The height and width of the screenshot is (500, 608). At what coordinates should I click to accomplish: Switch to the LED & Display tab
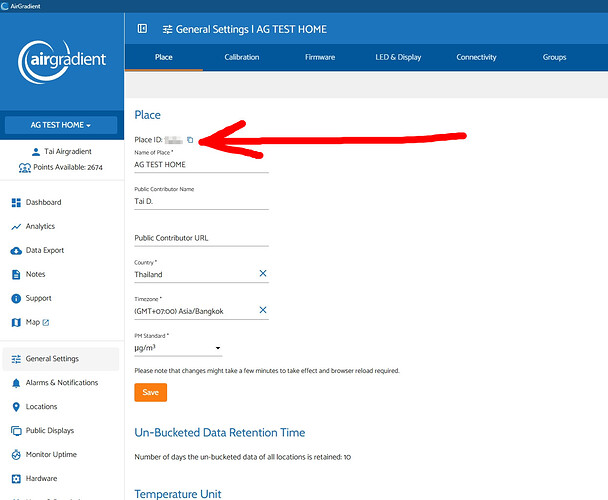pyautogui.click(x=398, y=58)
